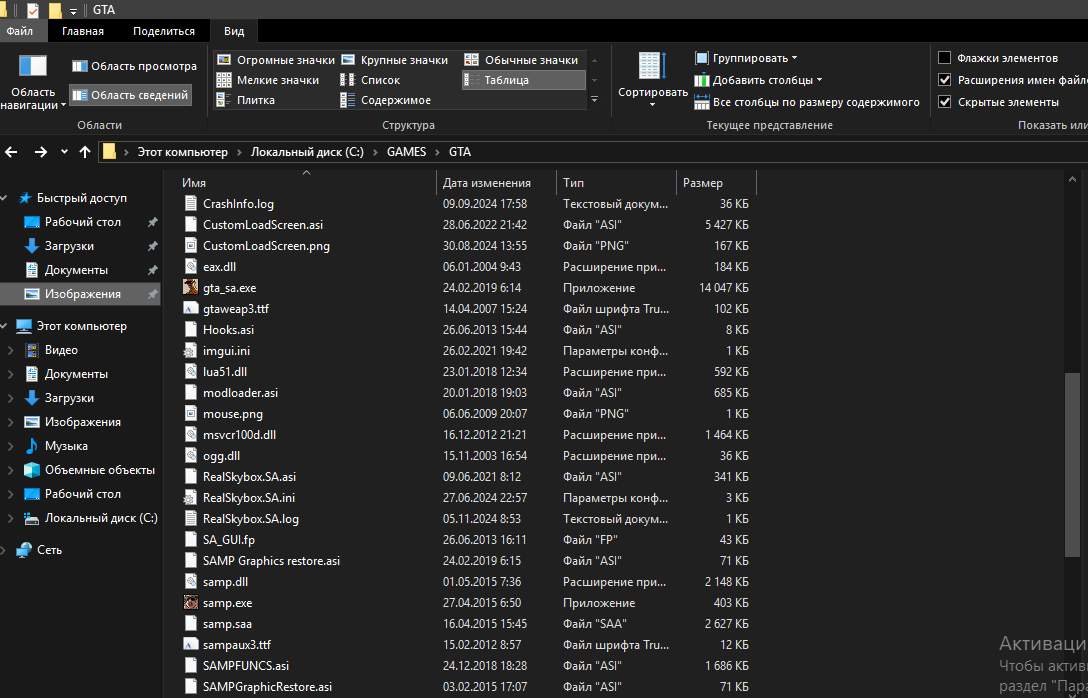The height and width of the screenshot is (698, 1088).
Task: Click the Music (Музыка) note icon in sidebar
Action: [x=31, y=446]
